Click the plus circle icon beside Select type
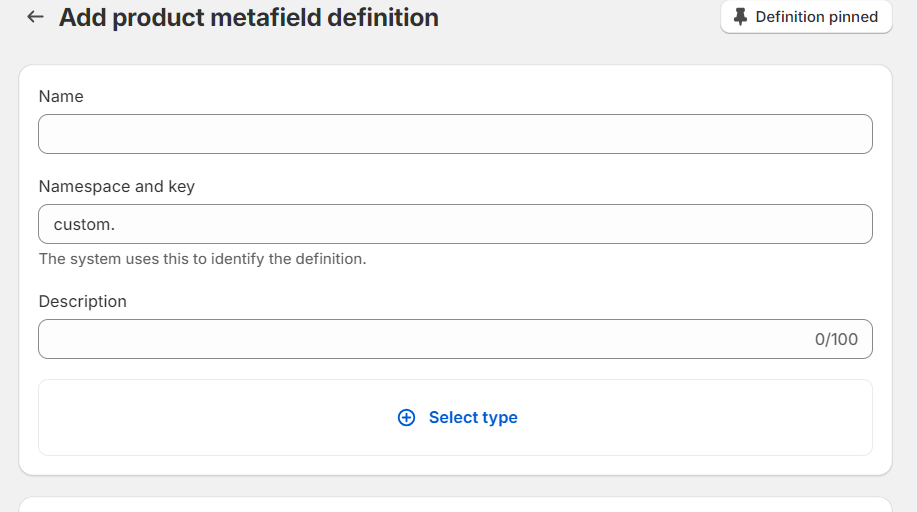917x512 pixels. click(406, 418)
